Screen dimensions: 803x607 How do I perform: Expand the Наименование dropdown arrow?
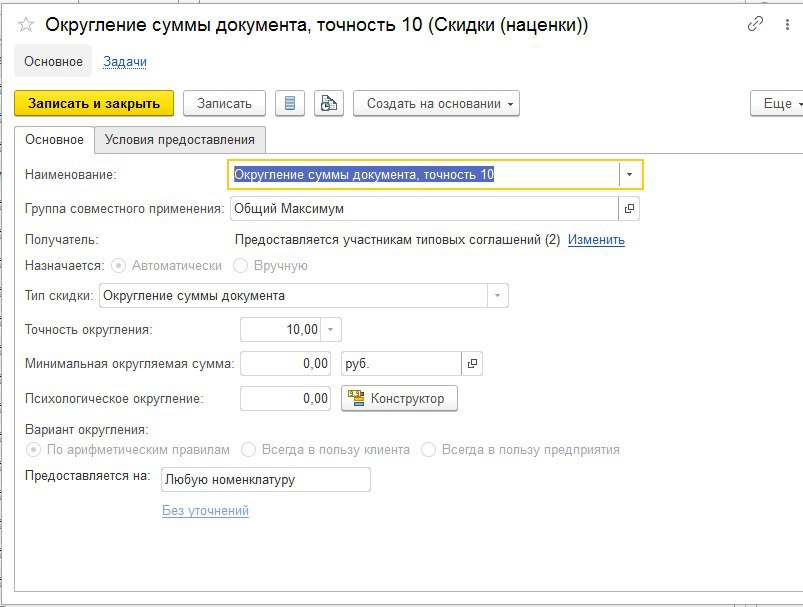629,175
